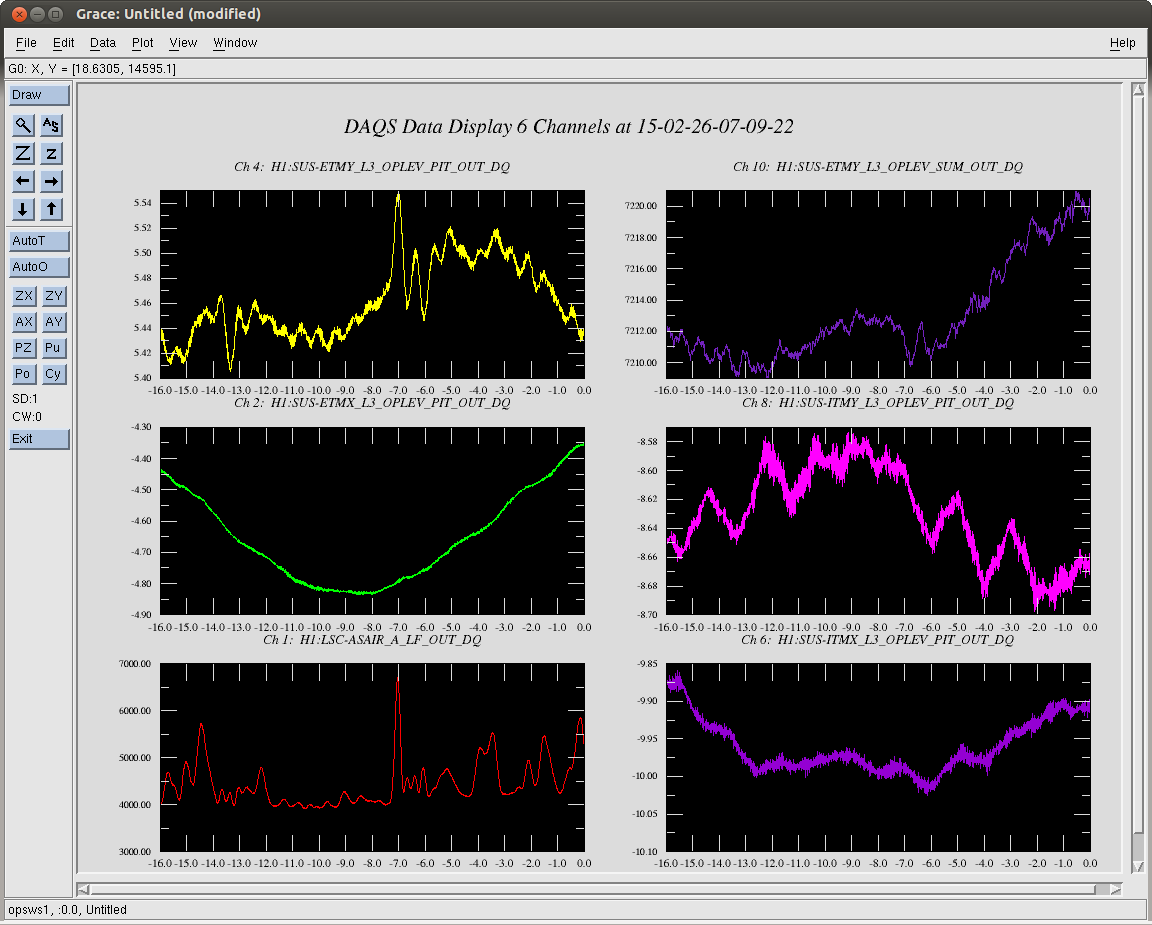
Task: Click the left arrow scroll icon
Action: [x=24, y=181]
